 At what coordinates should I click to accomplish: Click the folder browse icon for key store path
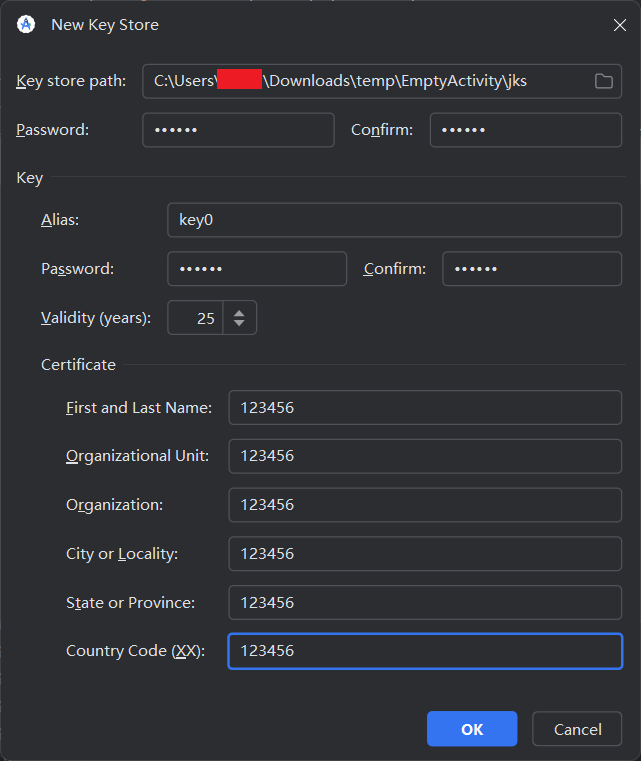[603, 81]
